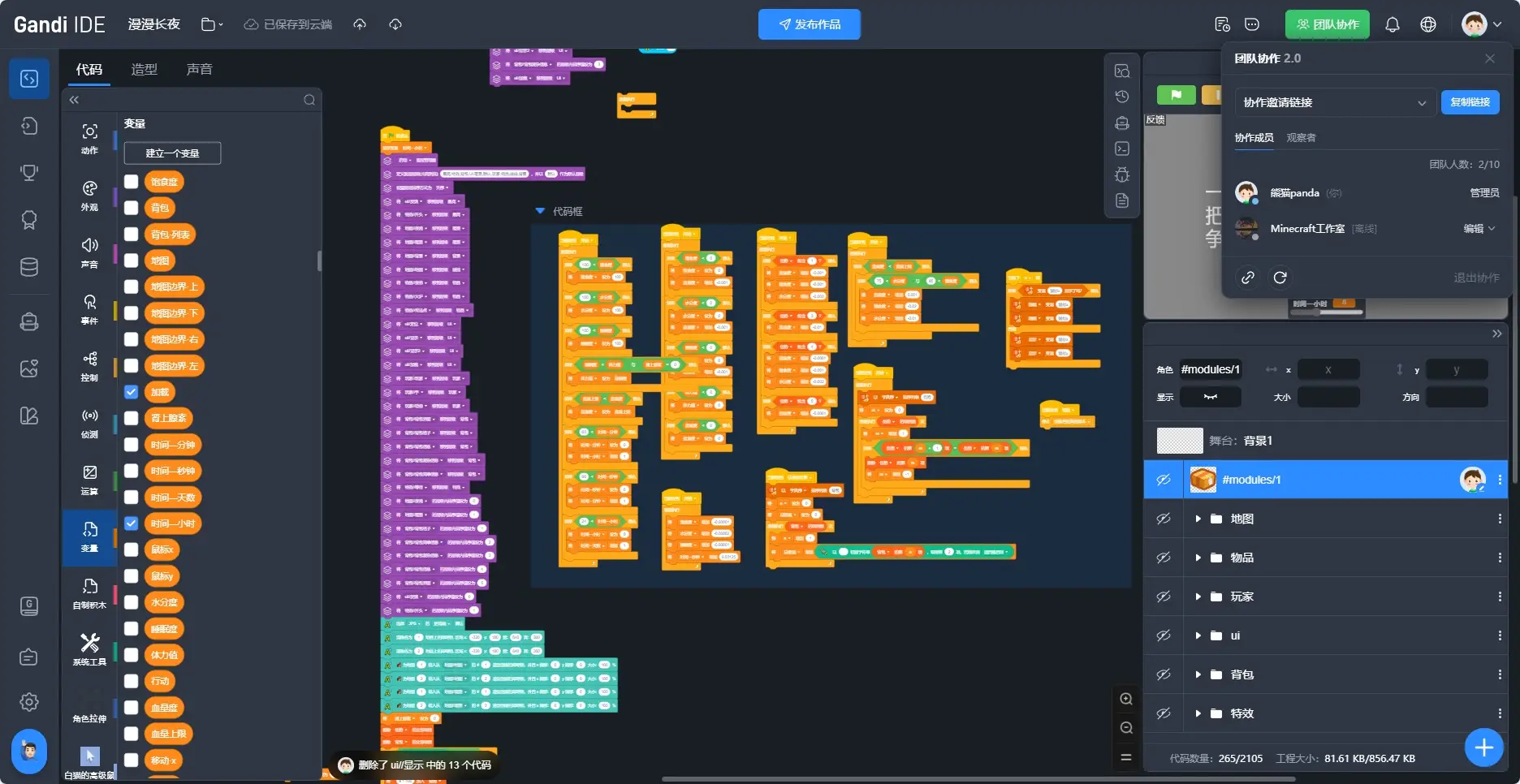Open 编辑 role dropdown for Minecraft工作室
The width and height of the screenshot is (1520, 784).
tap(1479, 229)
